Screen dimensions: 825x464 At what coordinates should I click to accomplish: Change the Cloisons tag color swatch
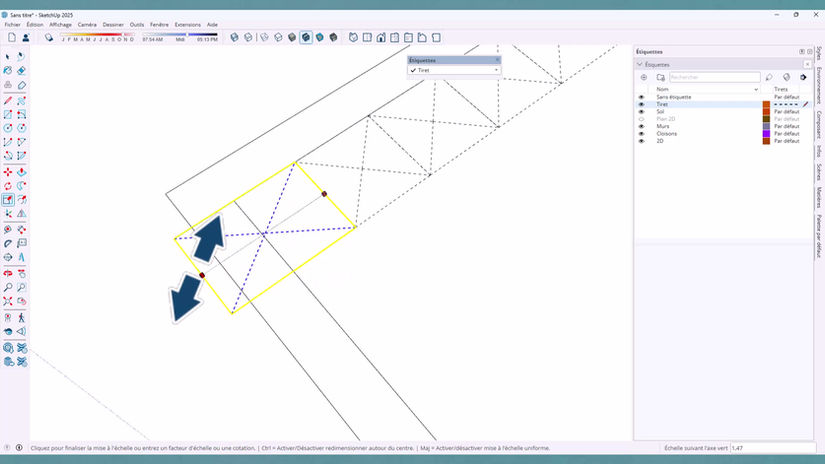pos(766,134)
